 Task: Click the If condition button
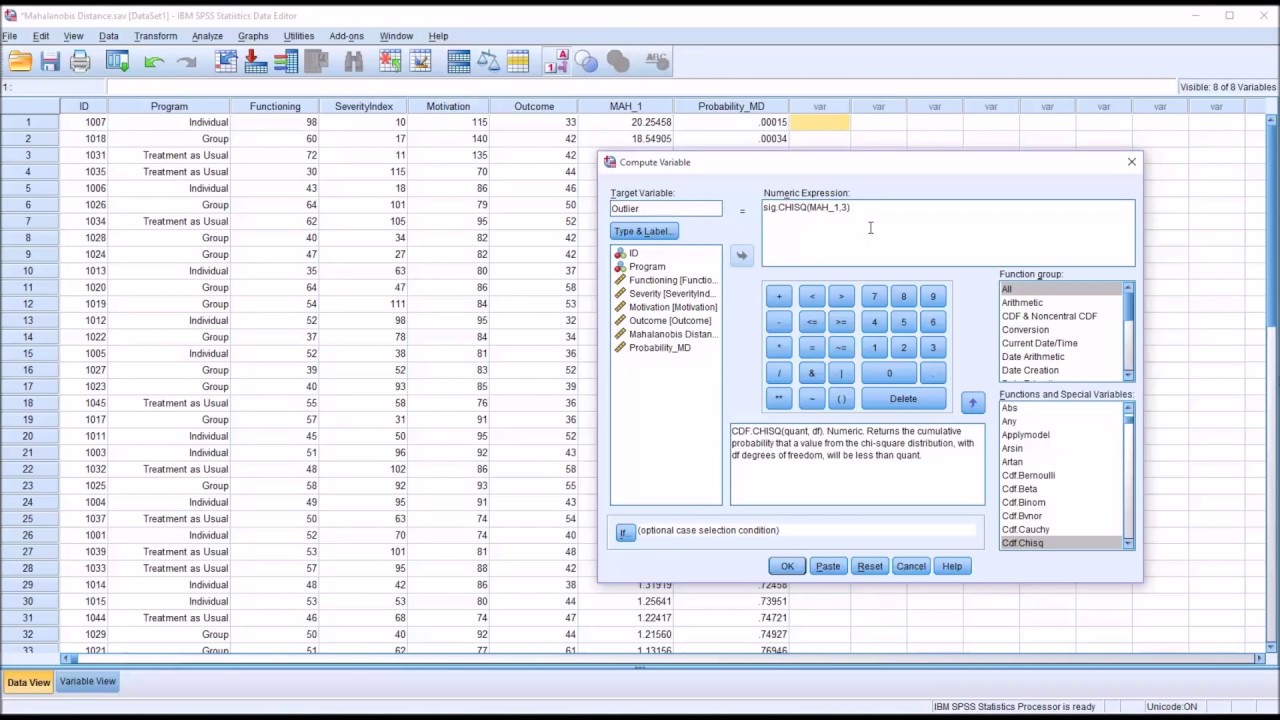coord(625,533)
